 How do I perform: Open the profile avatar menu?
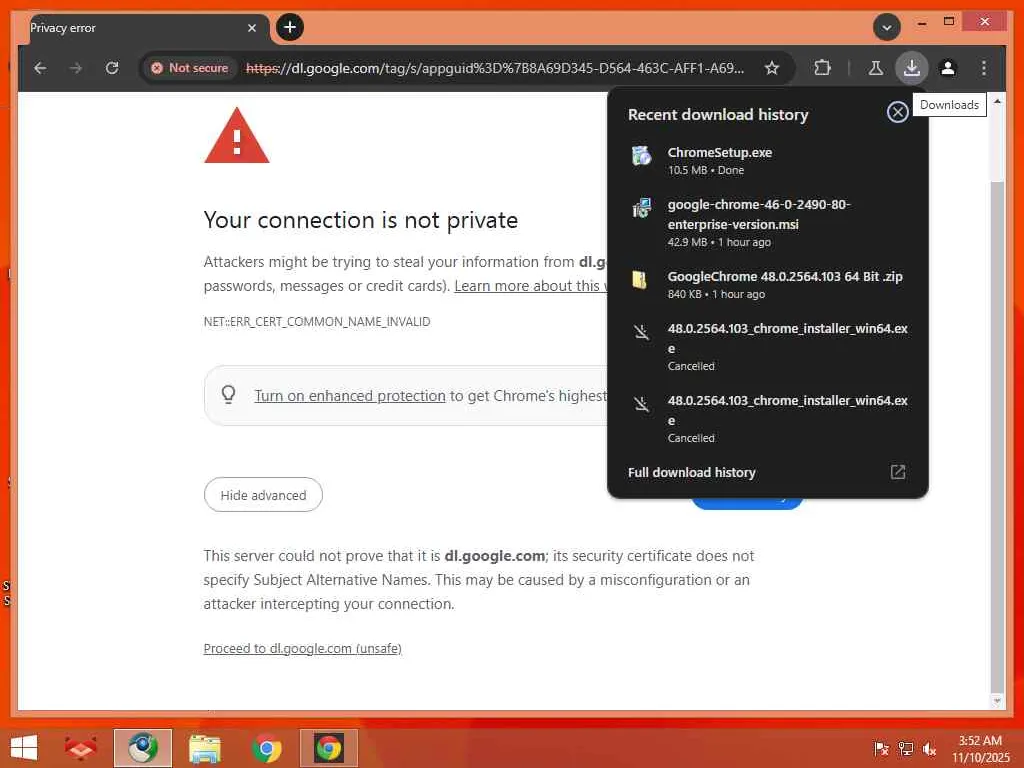click(x=948, y=68)
